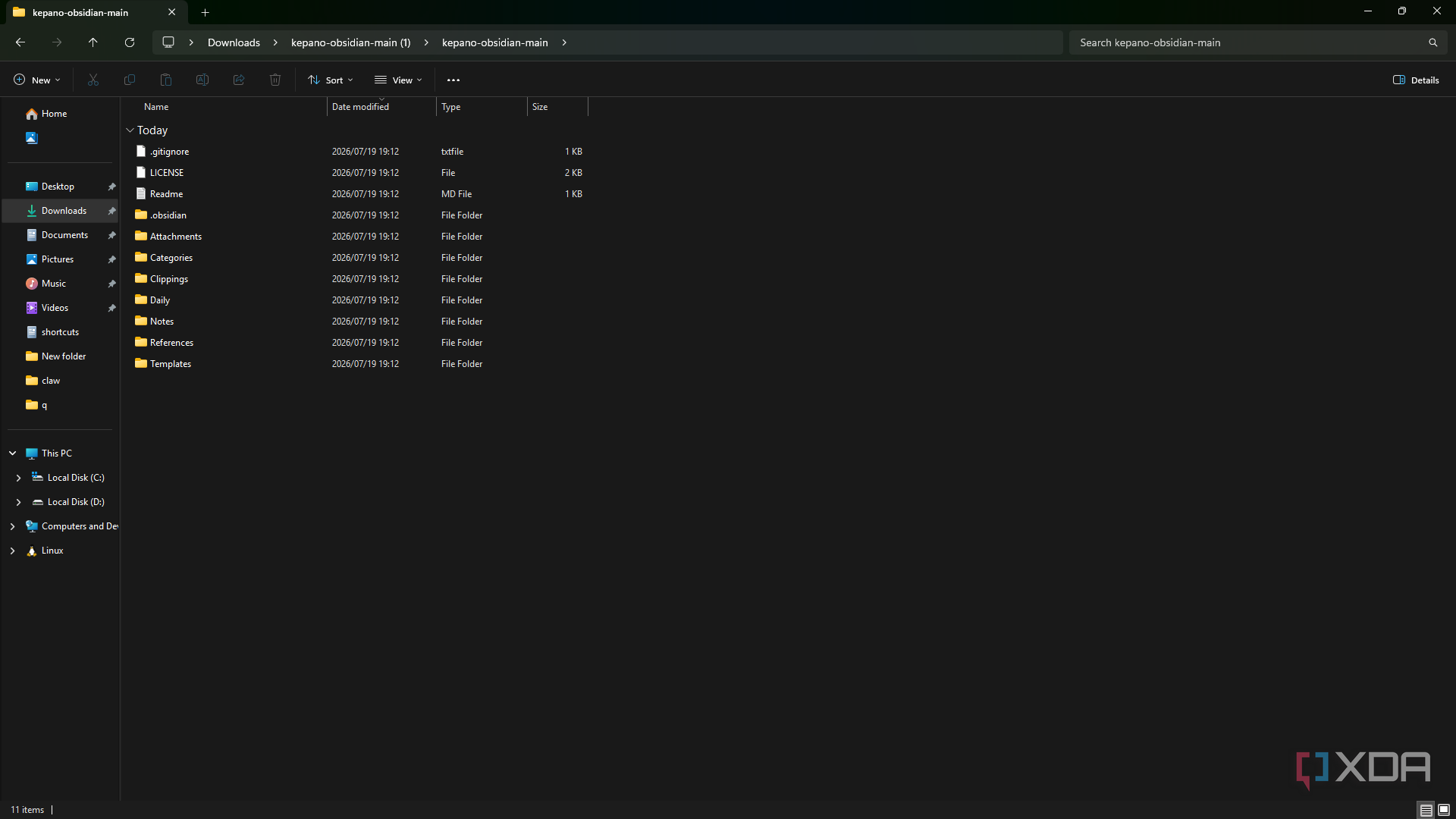Open the See more options menu
This screenshot has height=819, width=1456.
[453, 80]
